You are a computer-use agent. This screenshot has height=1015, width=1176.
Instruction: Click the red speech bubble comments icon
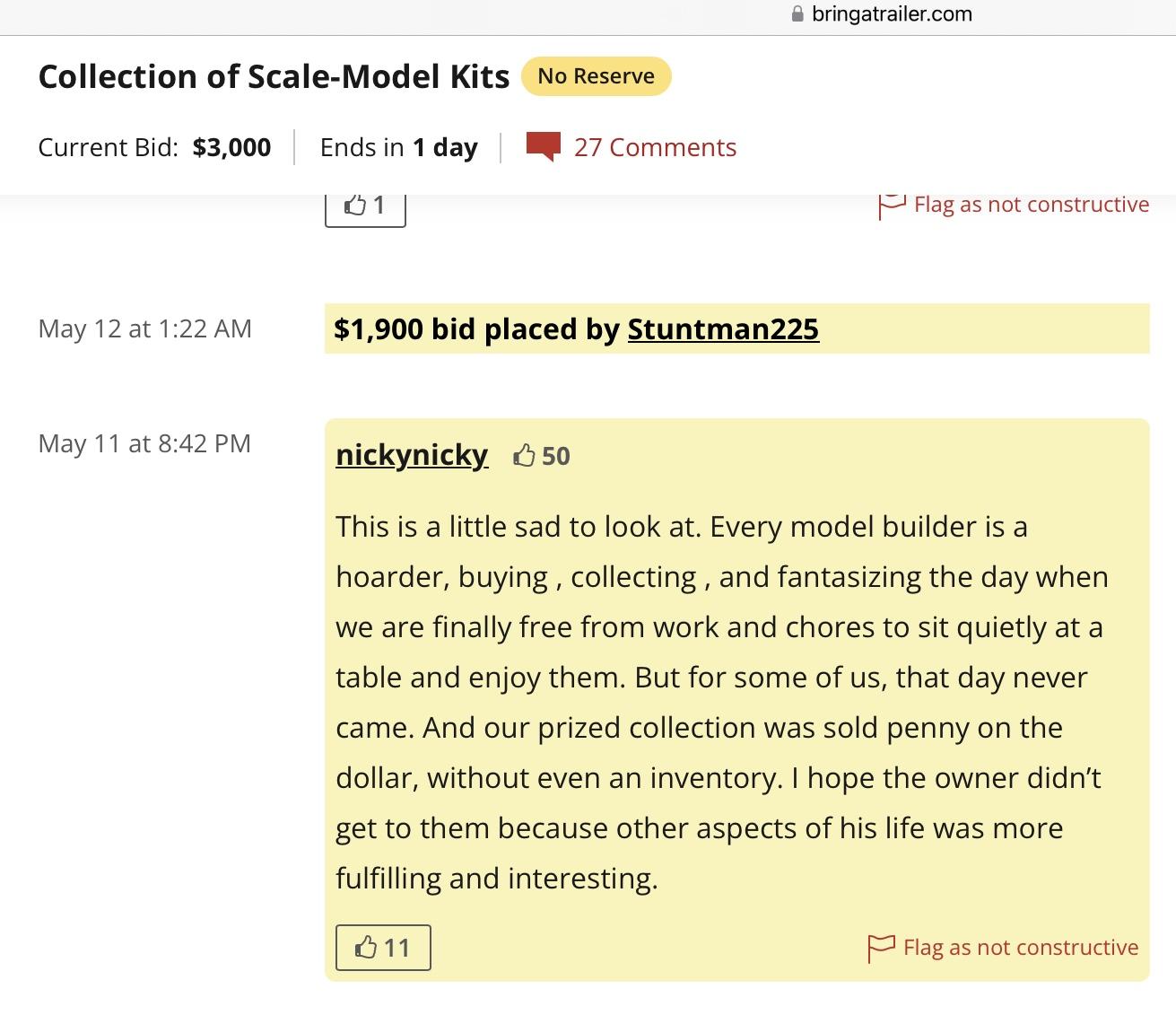pyautogui.click(x=543, y=146)
